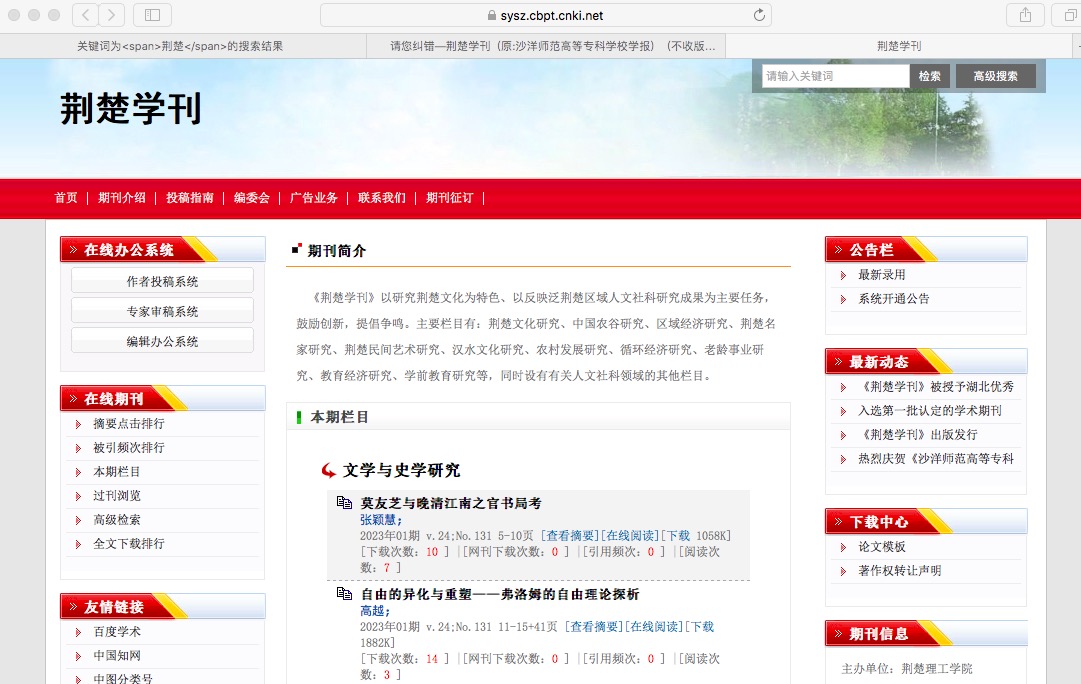The width and height of the screenshot is (1081, 684).
Task: Open 百度学术 friendly link
Action: click(117, 632)
